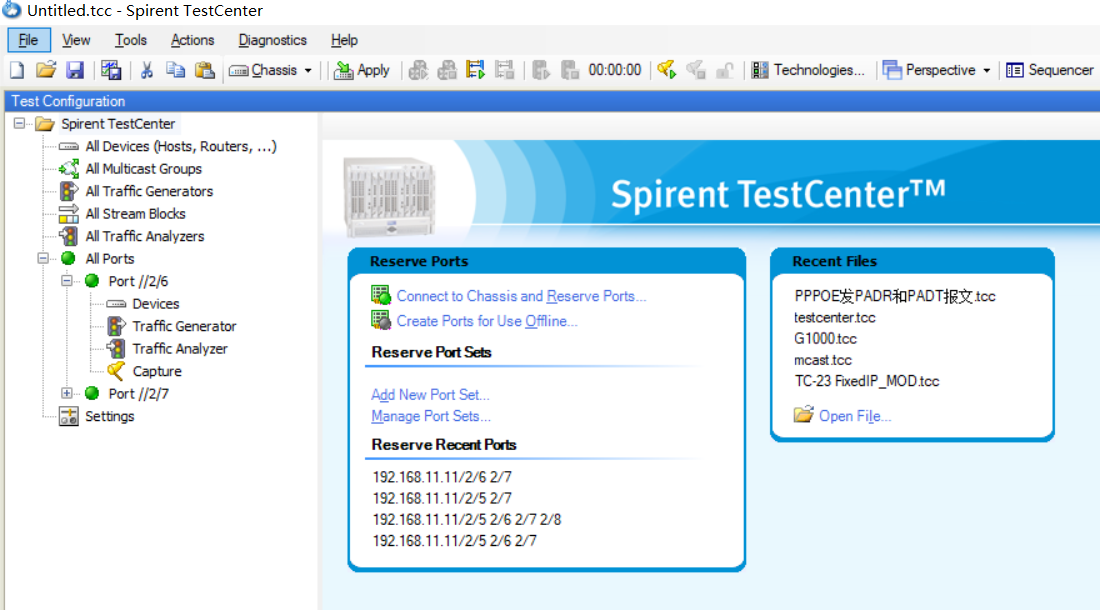Select All Multicast Groups in tree
The width and height of the screenshot is (1100, 610).
click(144, 168)
